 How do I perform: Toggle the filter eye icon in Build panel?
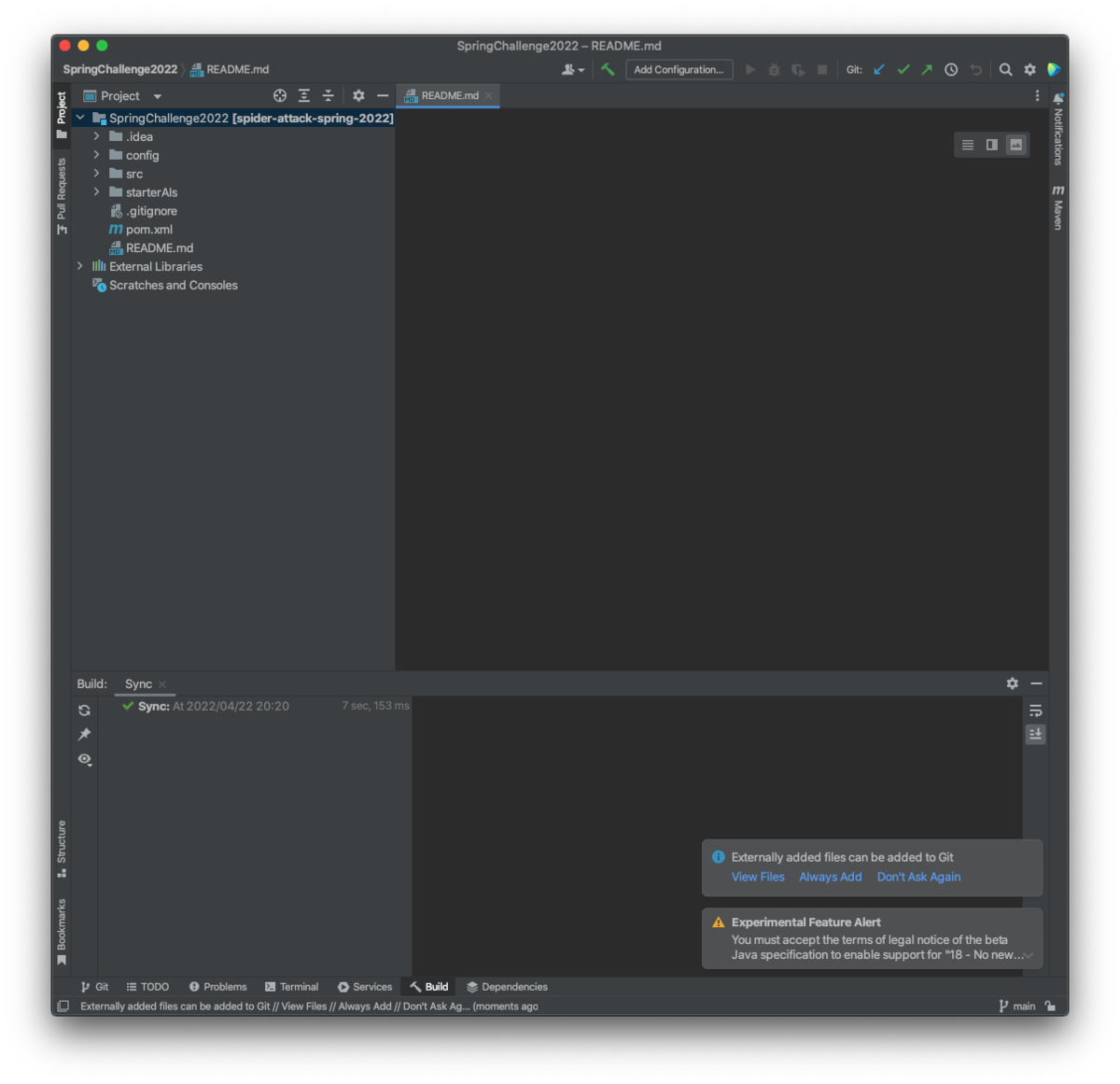84,759
